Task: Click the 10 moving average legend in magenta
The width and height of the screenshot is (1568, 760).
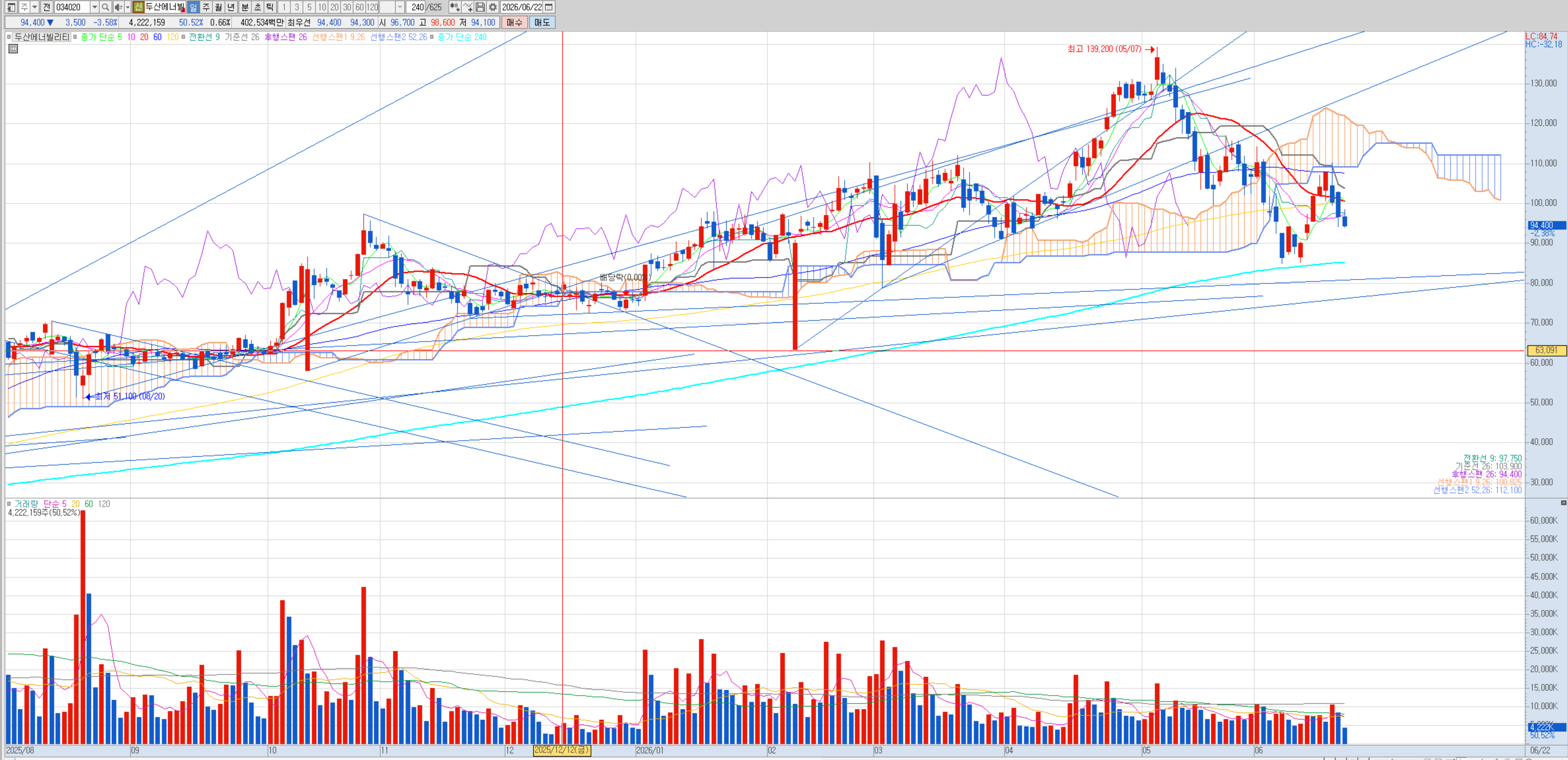Action: (131, 37)
